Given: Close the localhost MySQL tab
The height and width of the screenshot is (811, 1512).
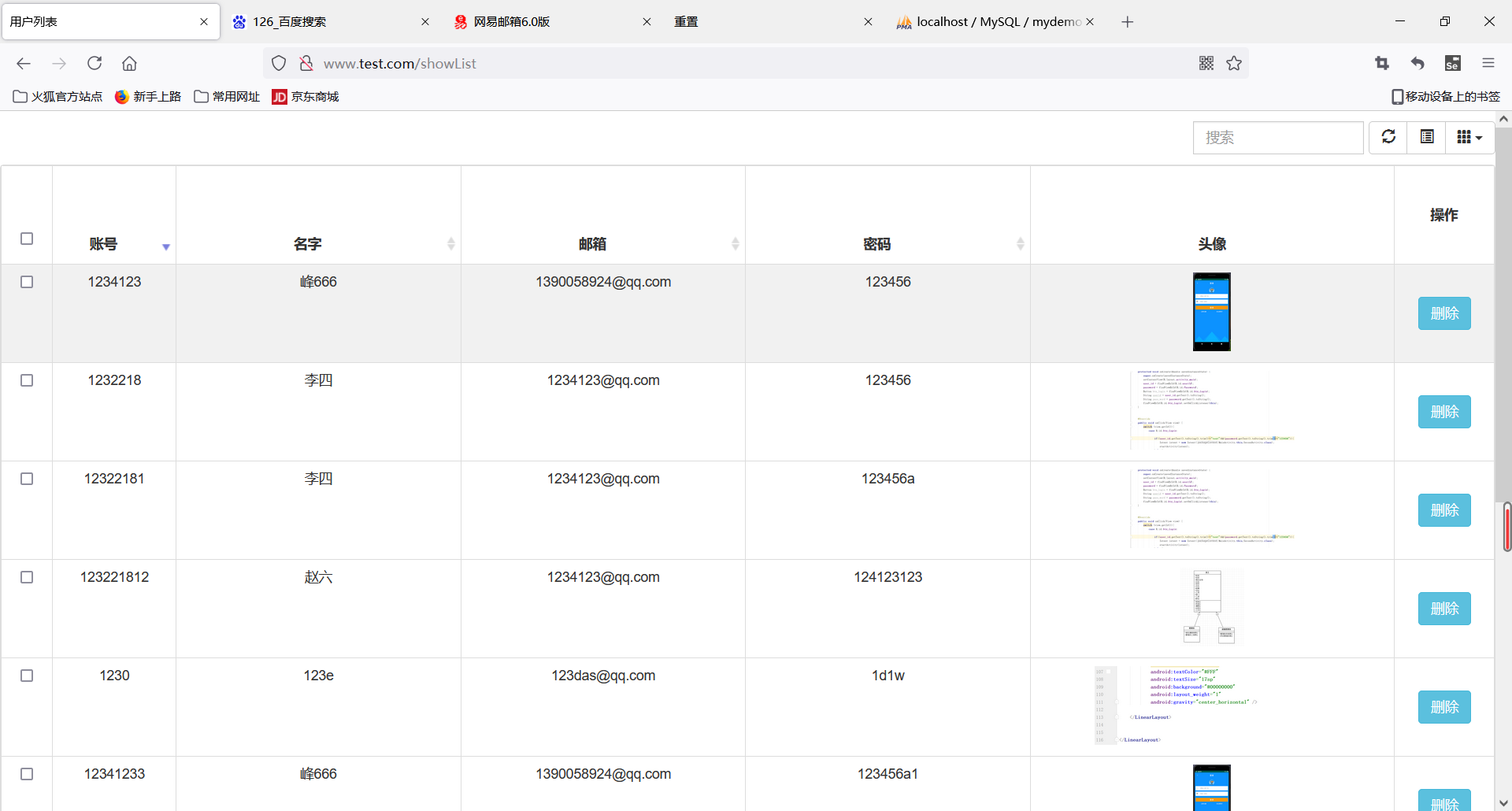Looking at the screenshot, I should click(x=1090, y=22).
